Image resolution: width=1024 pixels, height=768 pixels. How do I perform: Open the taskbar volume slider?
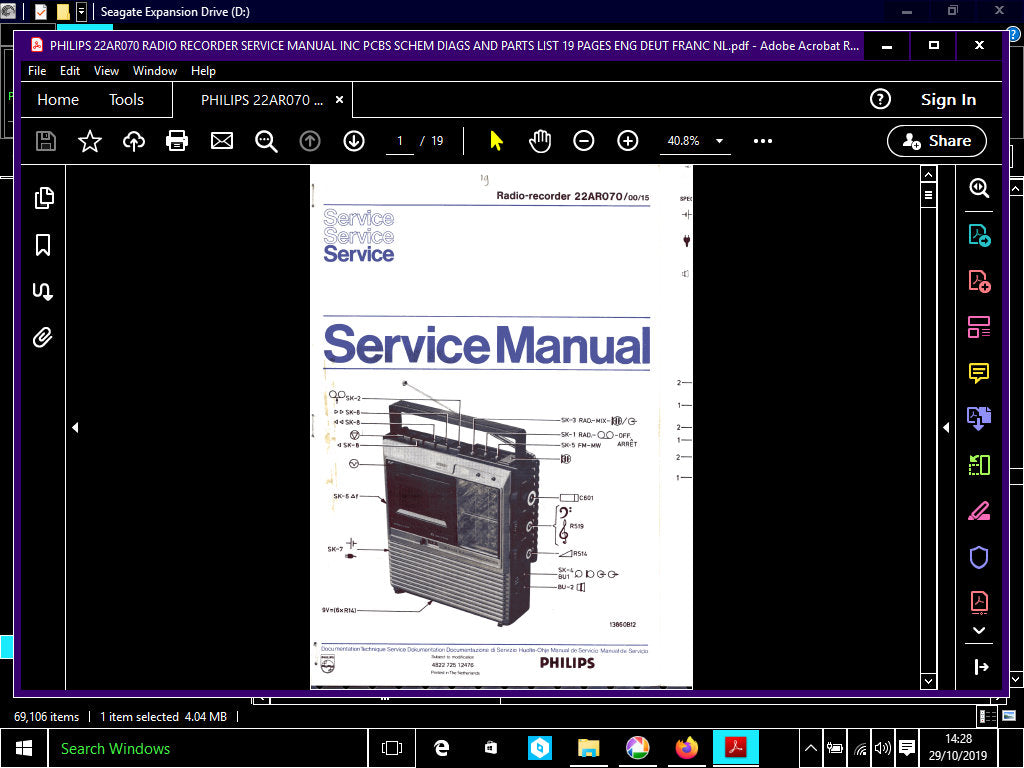pyautogui.click(x=881, y=747)
